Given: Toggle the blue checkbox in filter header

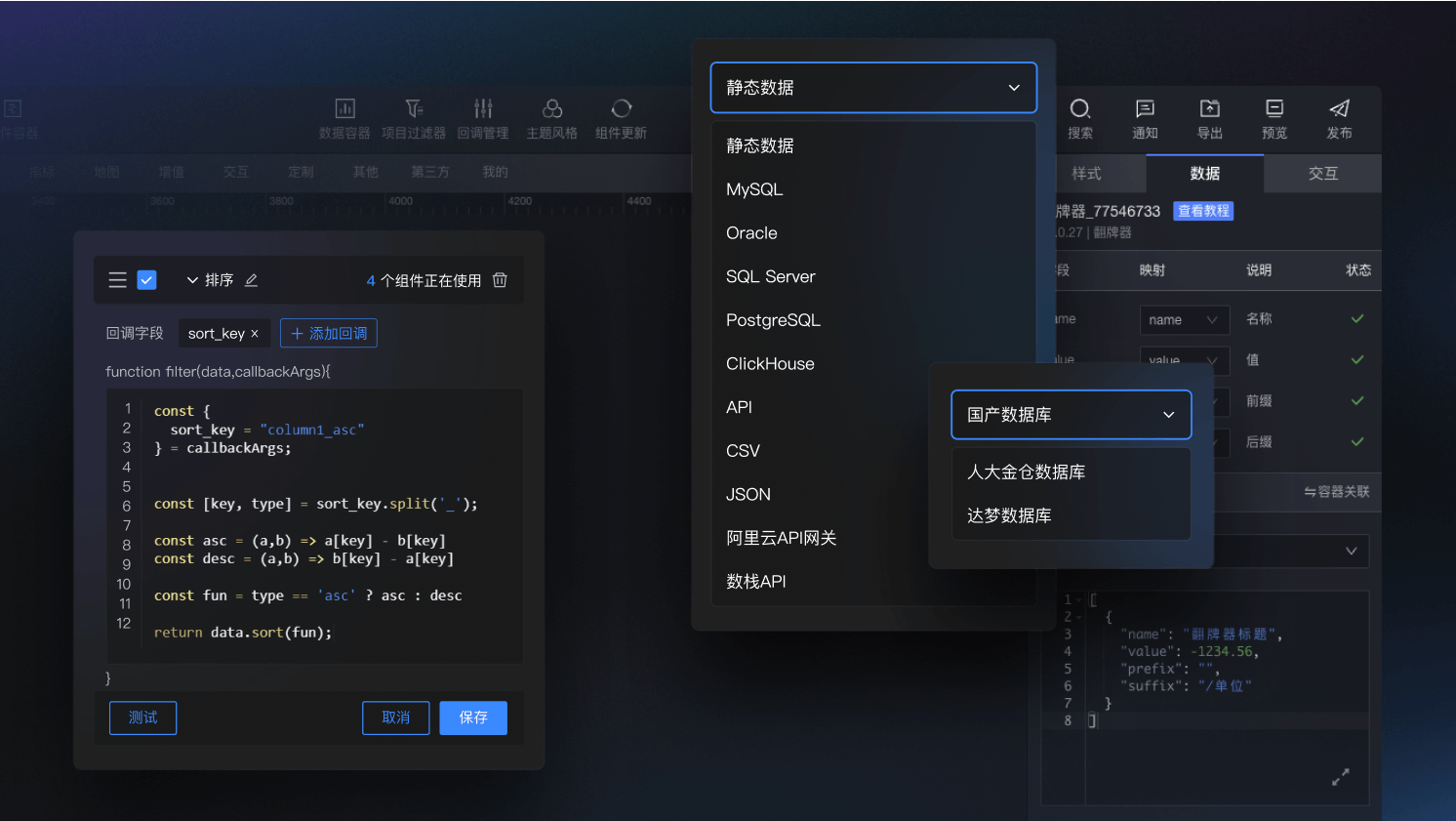Looking at the screenshot, I should [147, 280].
